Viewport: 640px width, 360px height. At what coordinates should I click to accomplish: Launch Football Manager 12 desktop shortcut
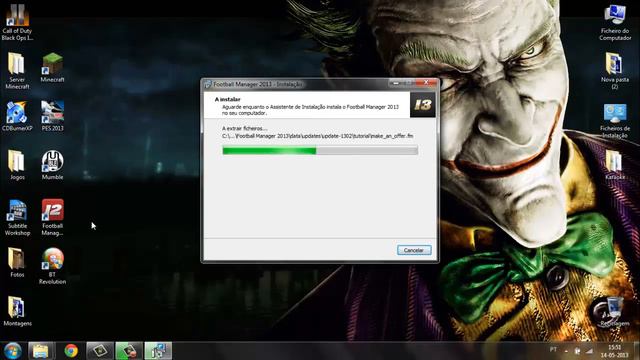pyautogui.click(x=52, y=218)
